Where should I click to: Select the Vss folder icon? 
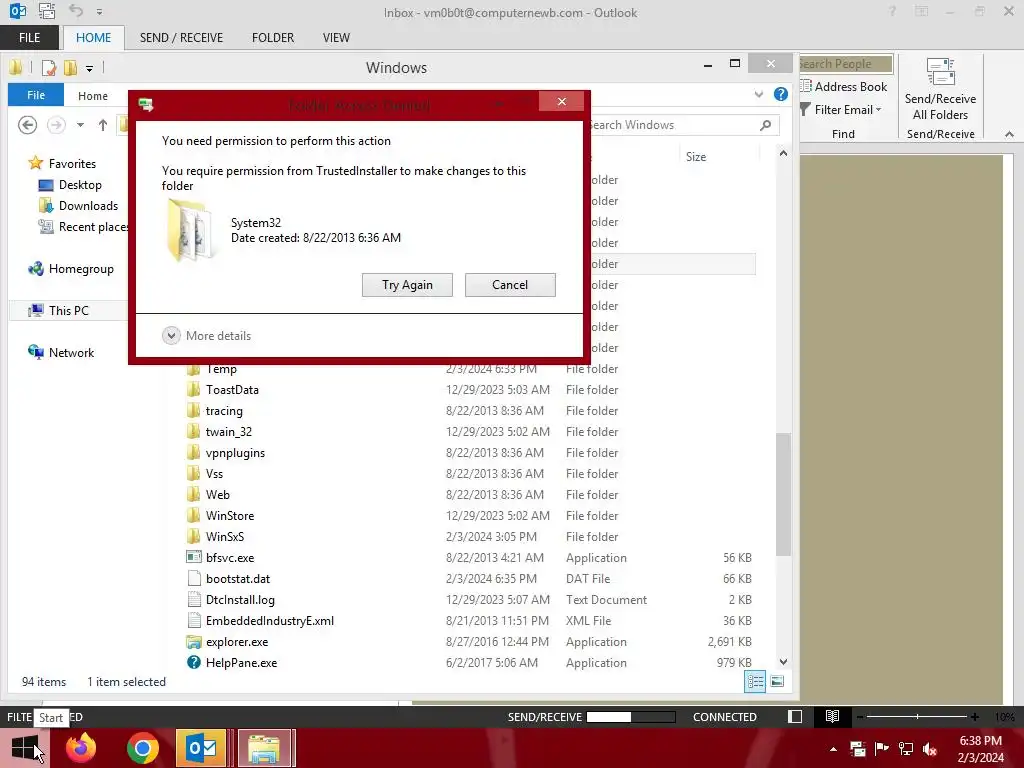194,473
